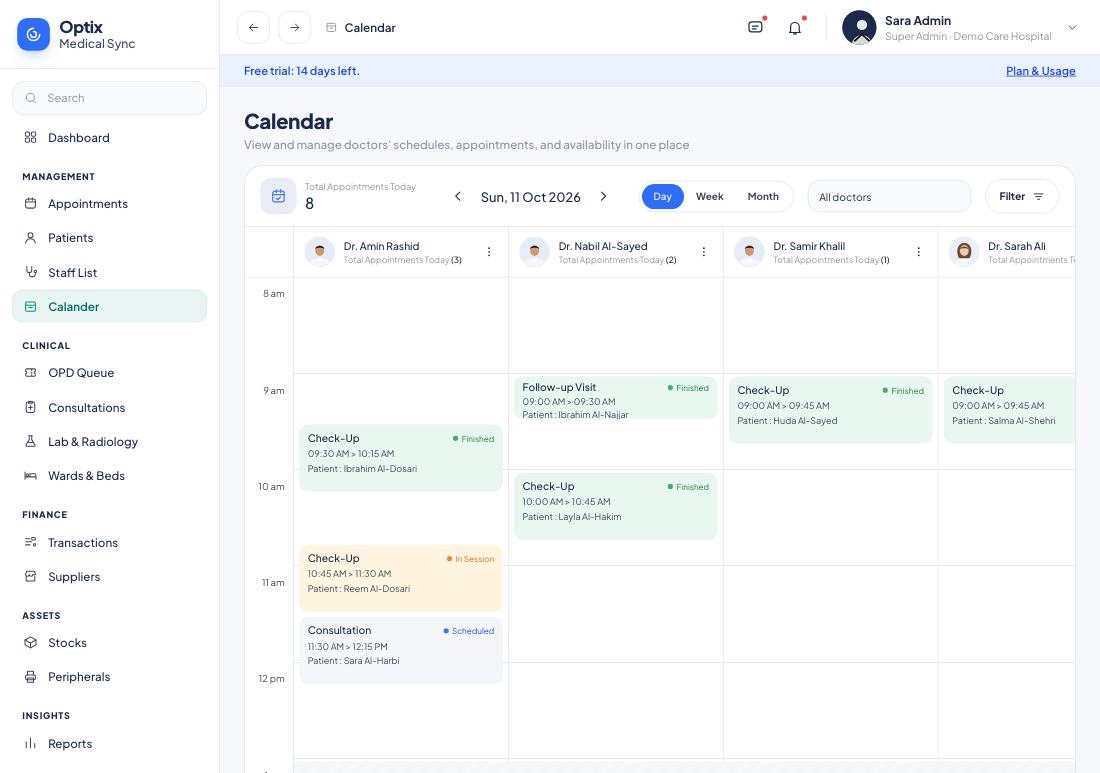This screenshot has width=1100, height=773.
Task: Open Dashboard in the sidebar
Action: pyautogui.click(x=109, y=137)
